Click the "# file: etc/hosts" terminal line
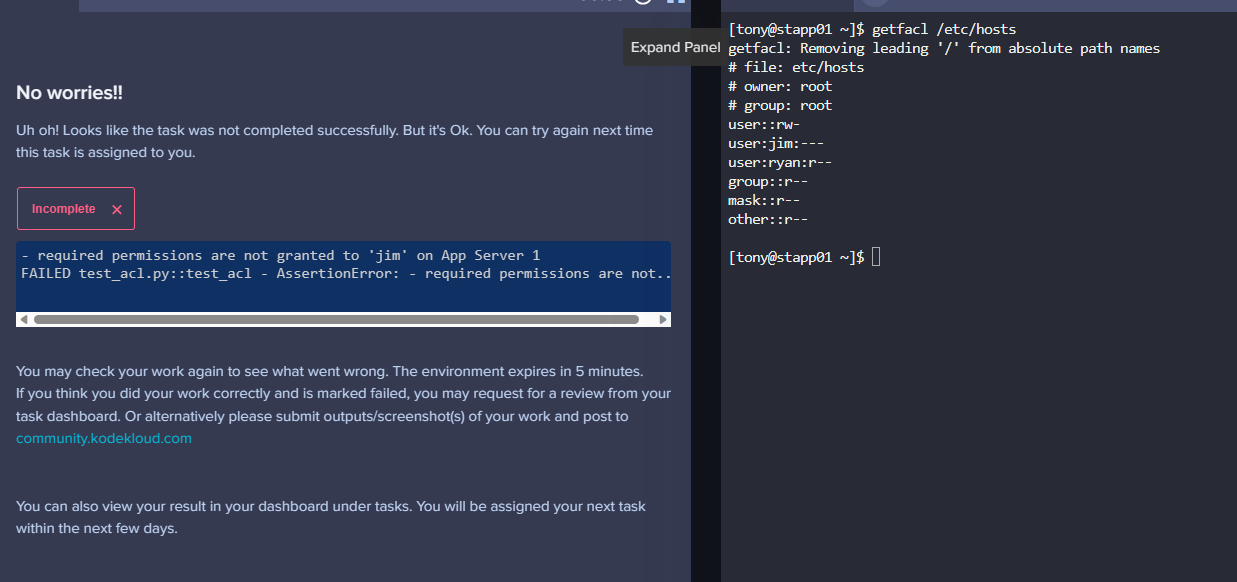Screen dimensions: 1237x582 click(796, 67)
